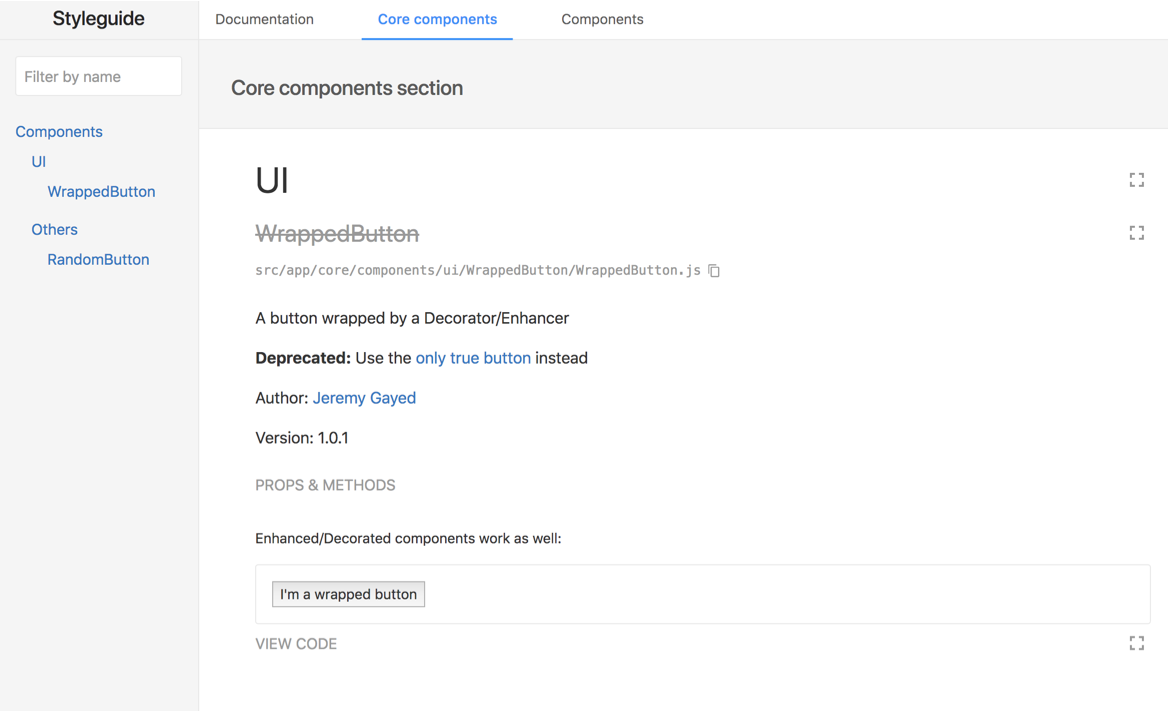1168x711 pixels.
Task: Open the wrapped button example in isolation
Action: (x=1136, y=643)
